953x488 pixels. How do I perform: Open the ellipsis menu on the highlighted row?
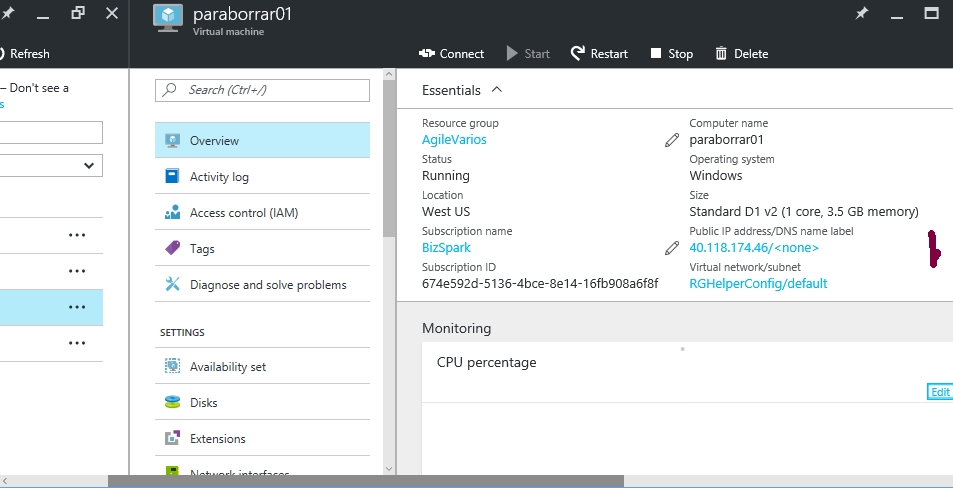pos(77,307)
